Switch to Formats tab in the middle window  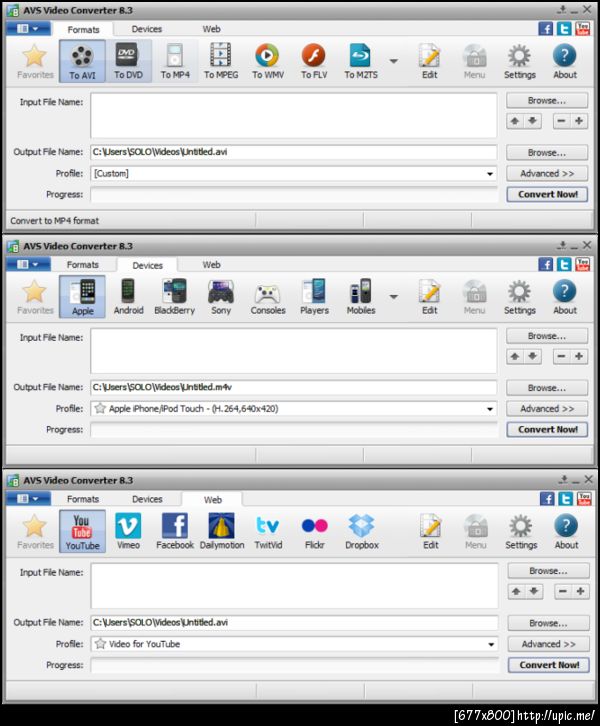point(82,265)
